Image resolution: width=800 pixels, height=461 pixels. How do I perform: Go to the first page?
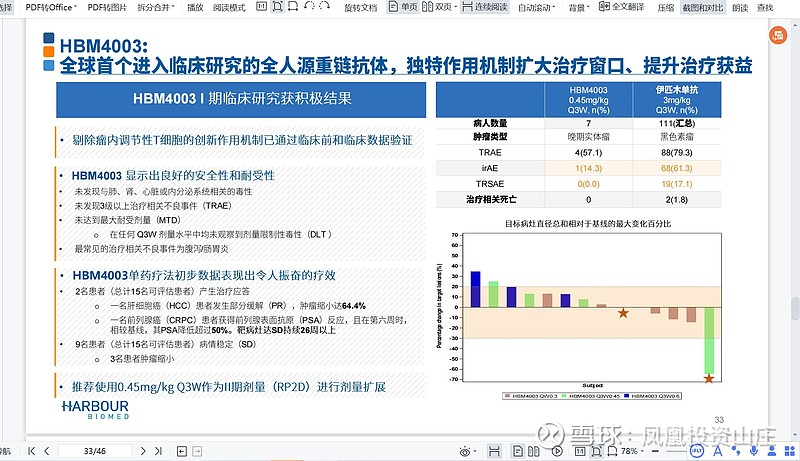coord(30,451)
